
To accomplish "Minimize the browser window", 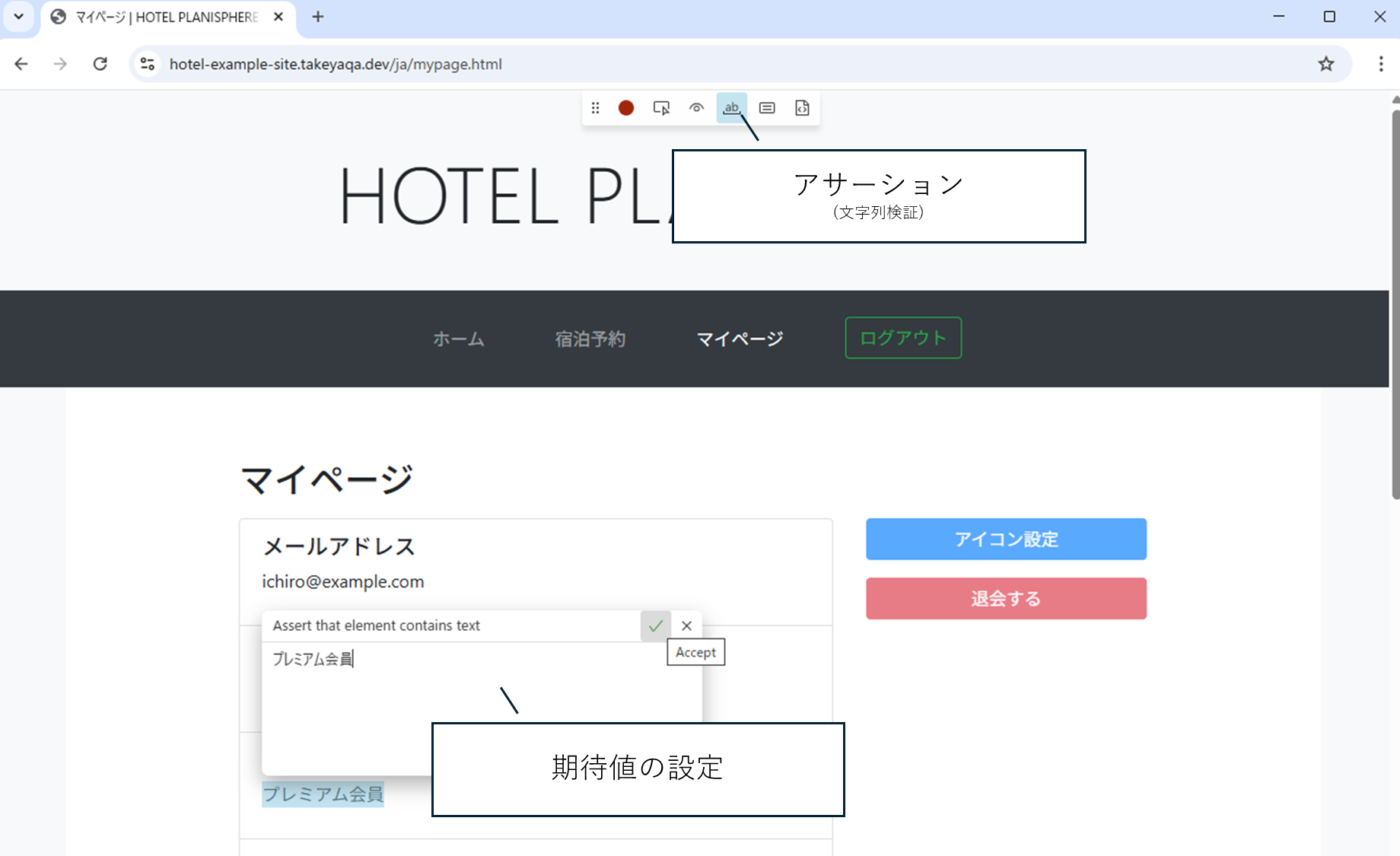I will [x=1279, y=17].
